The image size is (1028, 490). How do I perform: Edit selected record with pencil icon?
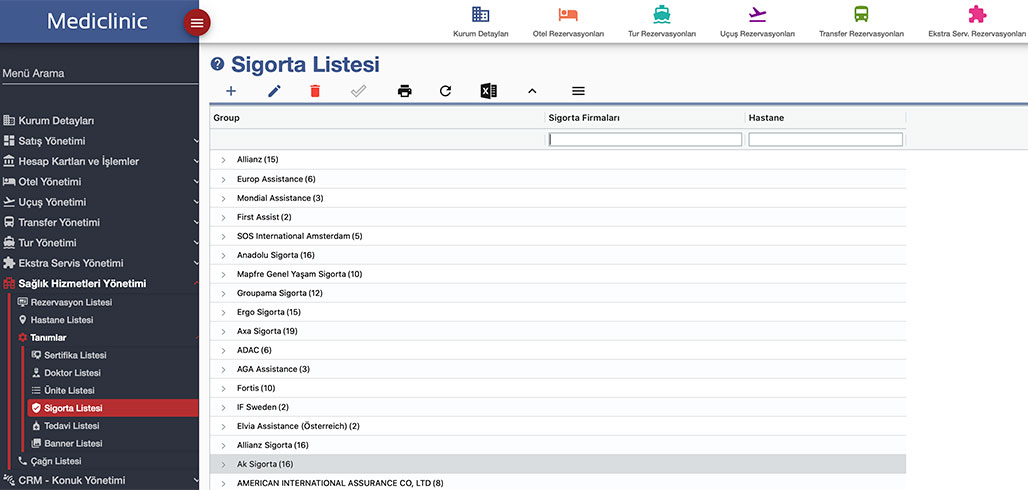coord(274,91)
